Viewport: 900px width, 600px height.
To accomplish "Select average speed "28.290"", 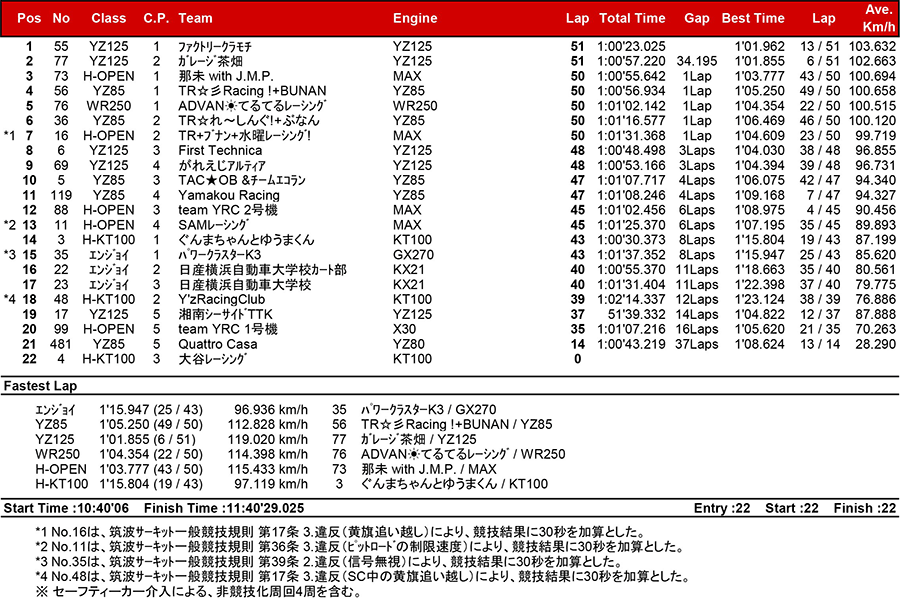I will click(x=875, y=344).
